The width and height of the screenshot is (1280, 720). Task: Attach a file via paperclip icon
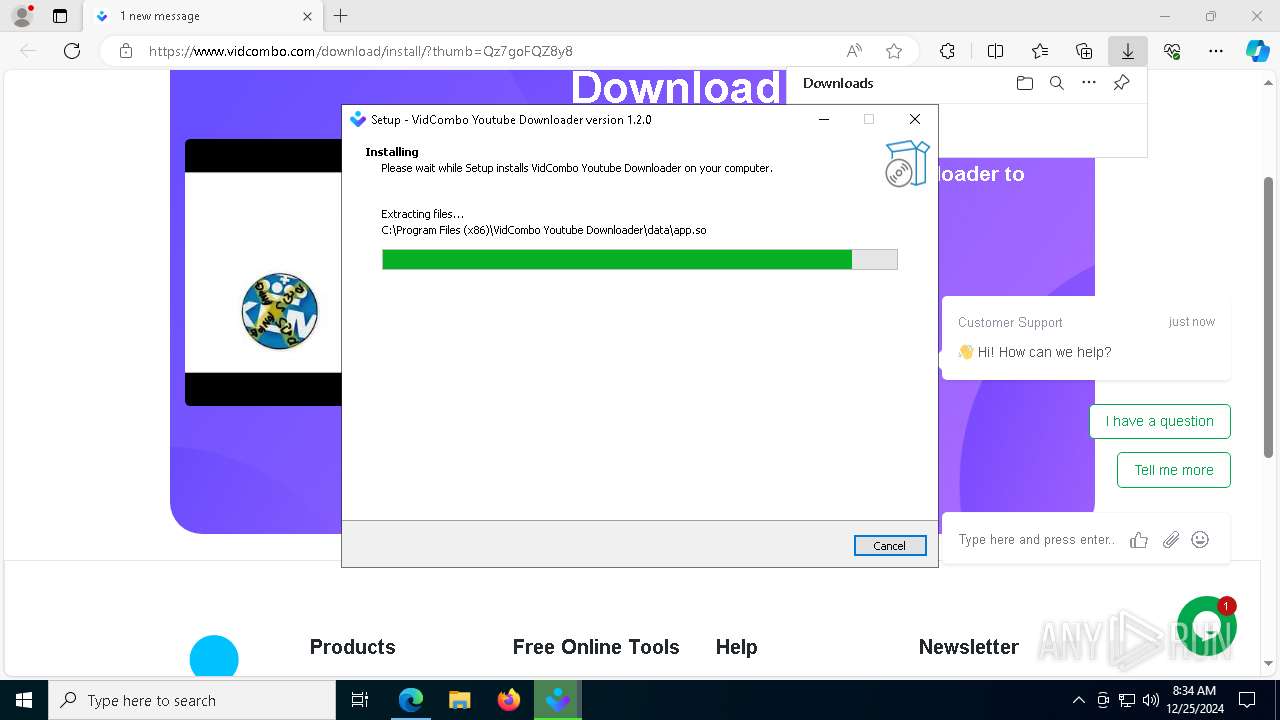pos(1171,540)
